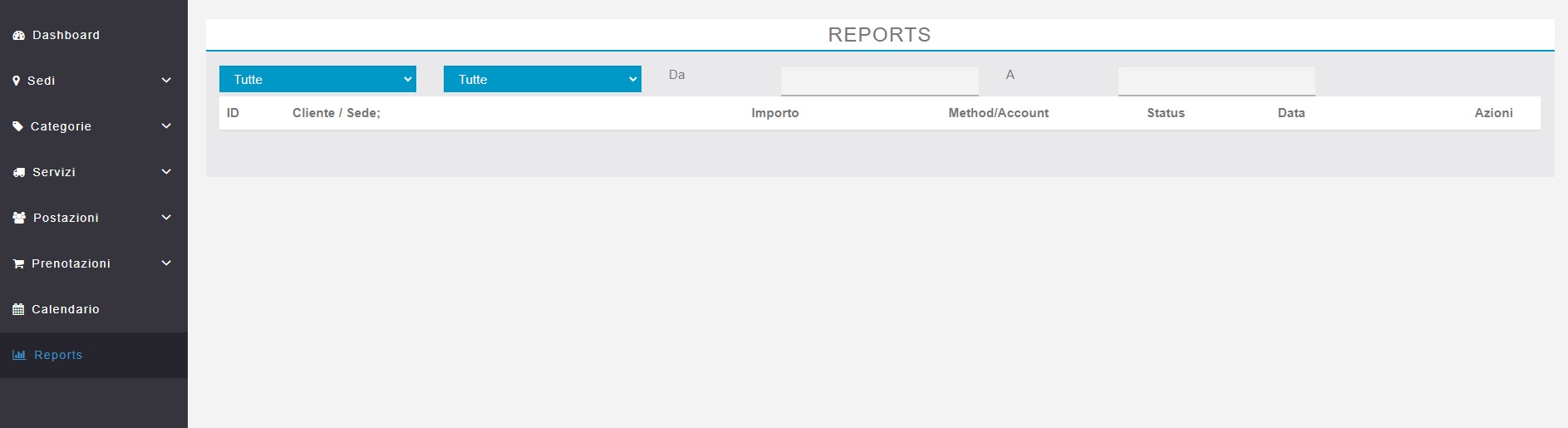The height and width of the screenshot is (428, 1568).
Task: Expand the Sedi submenu chevron
Action: [x=166, y=81]
